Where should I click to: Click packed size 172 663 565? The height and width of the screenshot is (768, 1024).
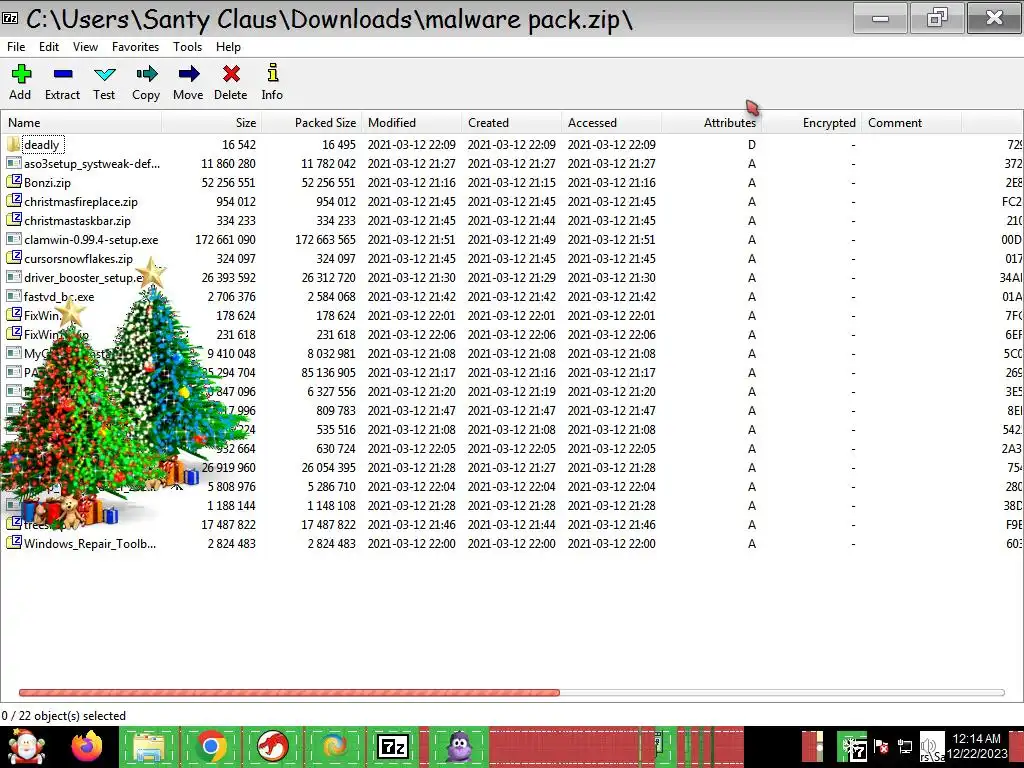pyautogui.click(x=325, y=240)
